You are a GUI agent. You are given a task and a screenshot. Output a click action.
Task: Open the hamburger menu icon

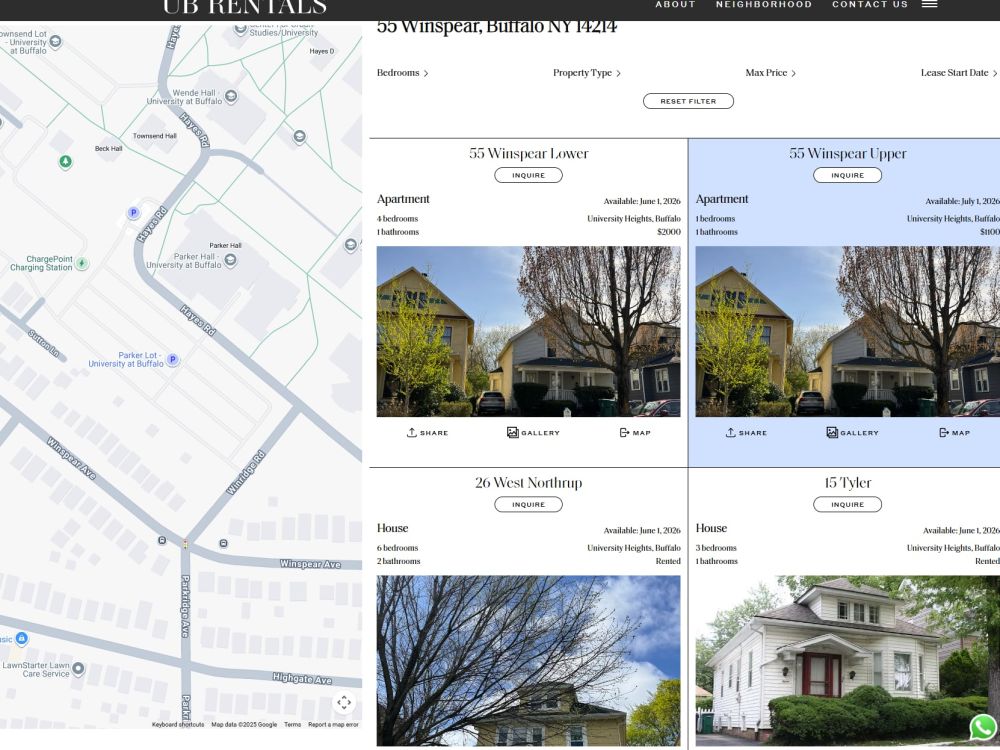pos(929,4)
